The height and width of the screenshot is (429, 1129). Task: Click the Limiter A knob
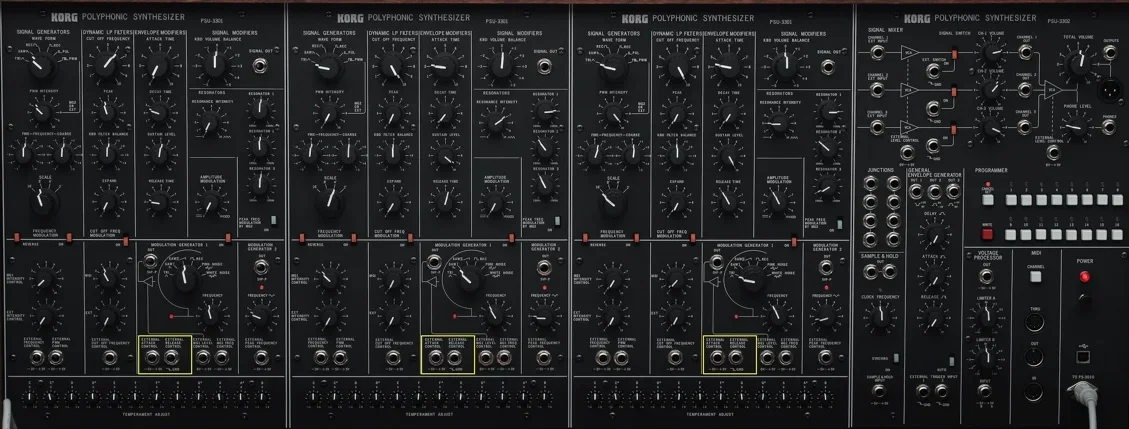click(986, 317)
